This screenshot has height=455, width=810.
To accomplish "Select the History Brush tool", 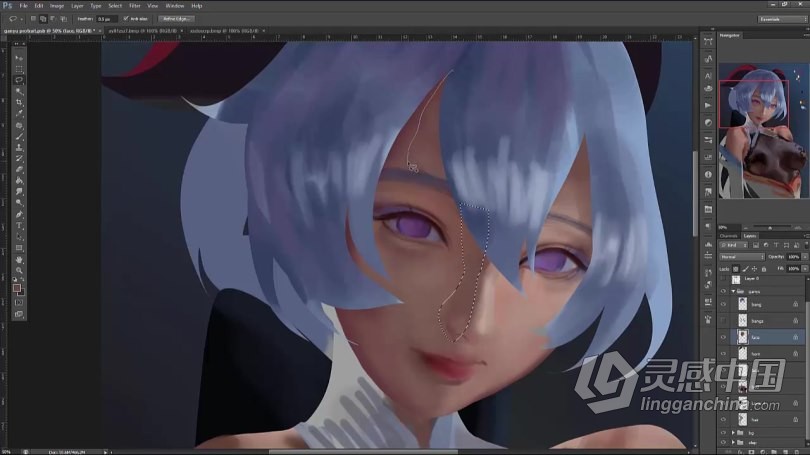I will (x=19, y=159).
